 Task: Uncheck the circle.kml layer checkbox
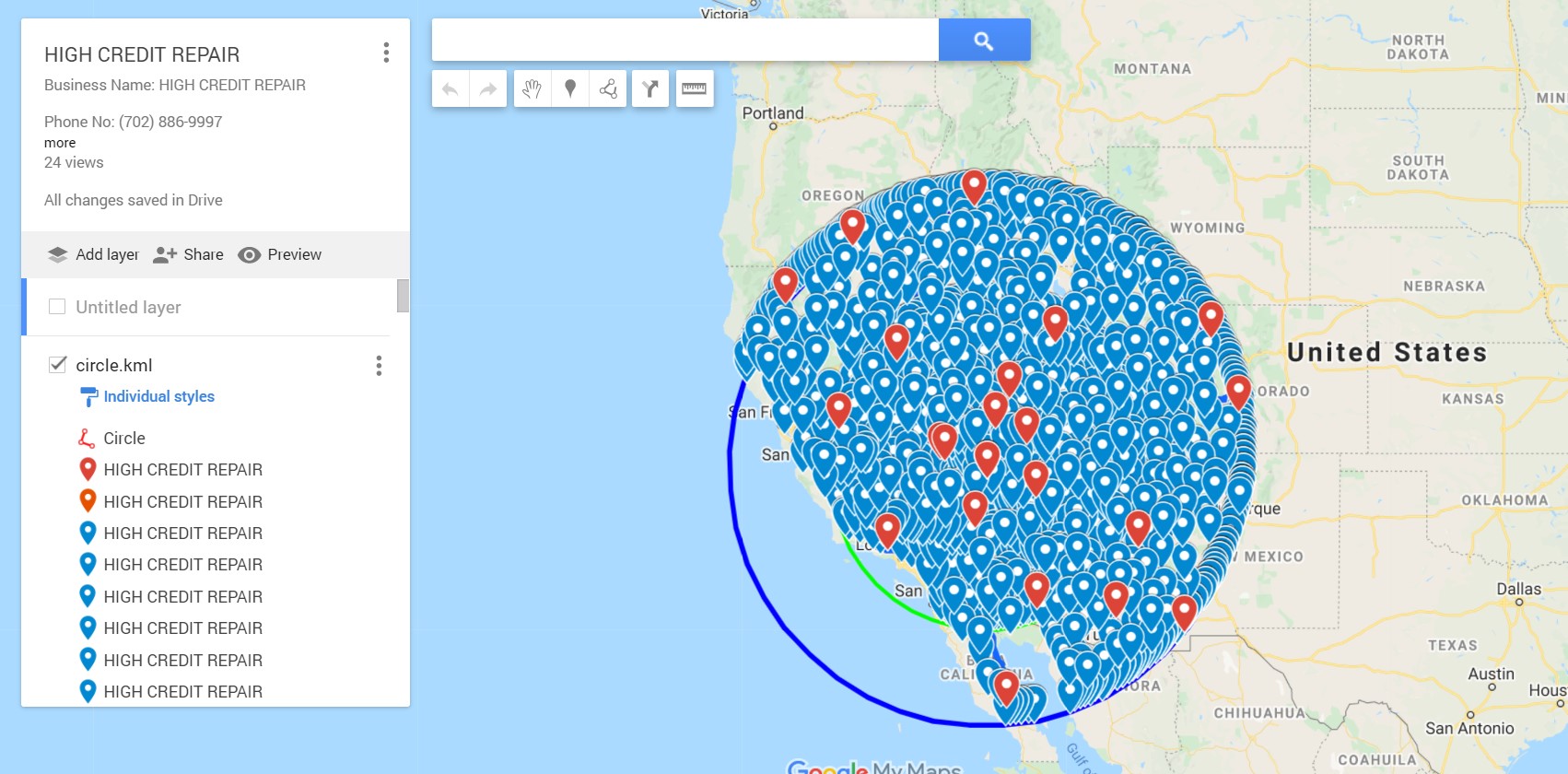(57, 364)
